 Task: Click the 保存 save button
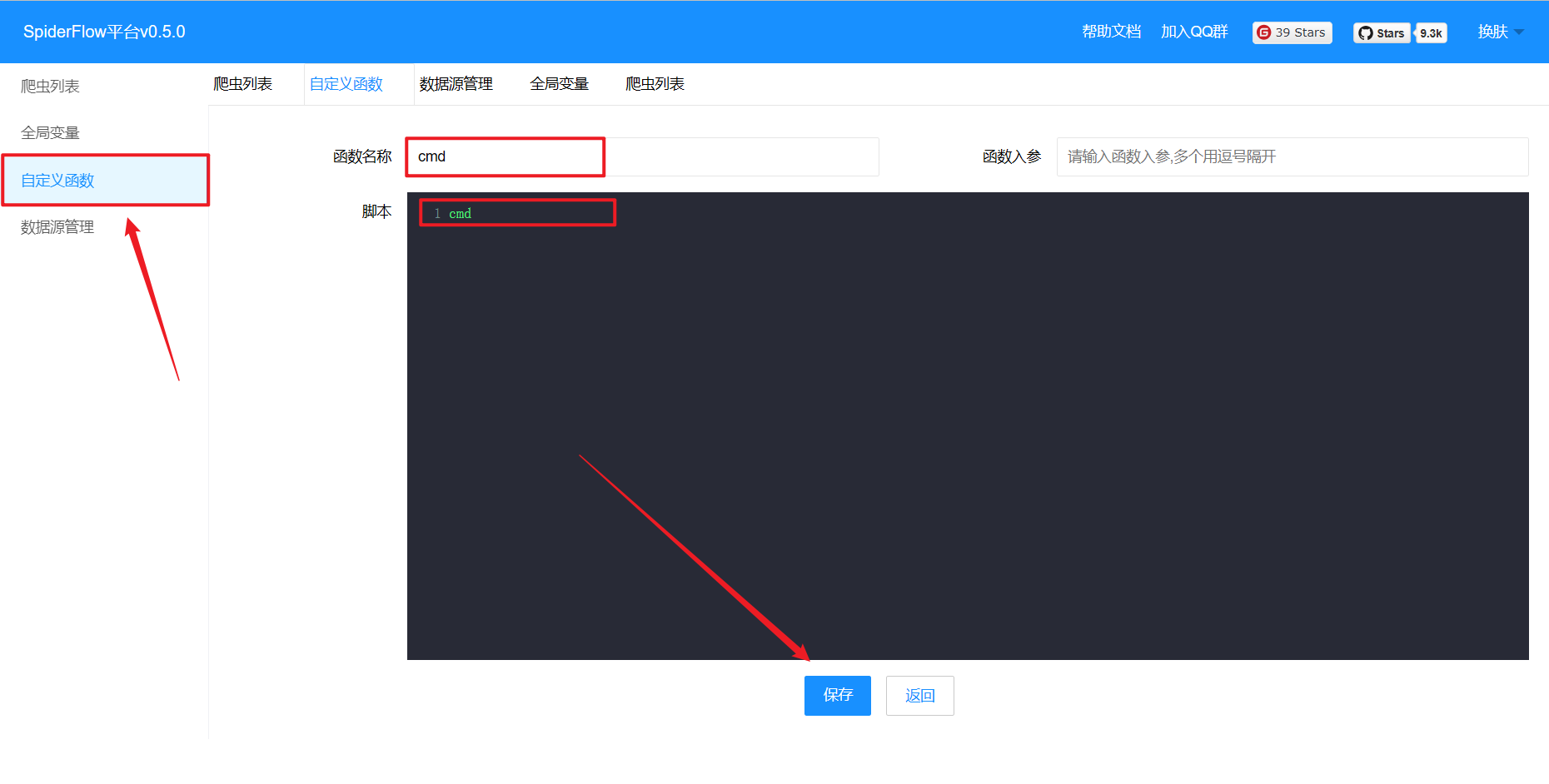837,695
